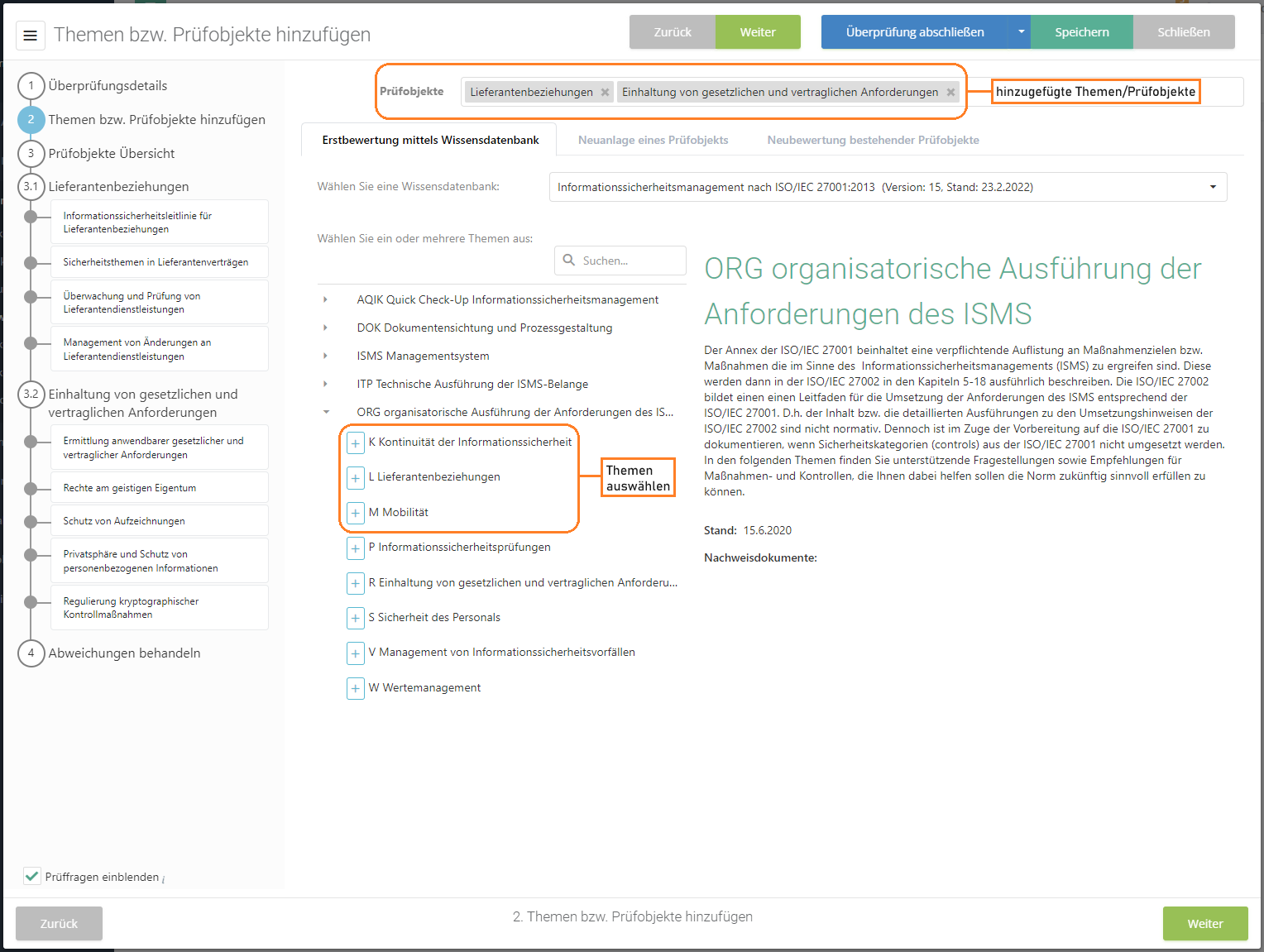
Task: Click plus icon for W Wertemanagement
Action: tap(355, 688)
